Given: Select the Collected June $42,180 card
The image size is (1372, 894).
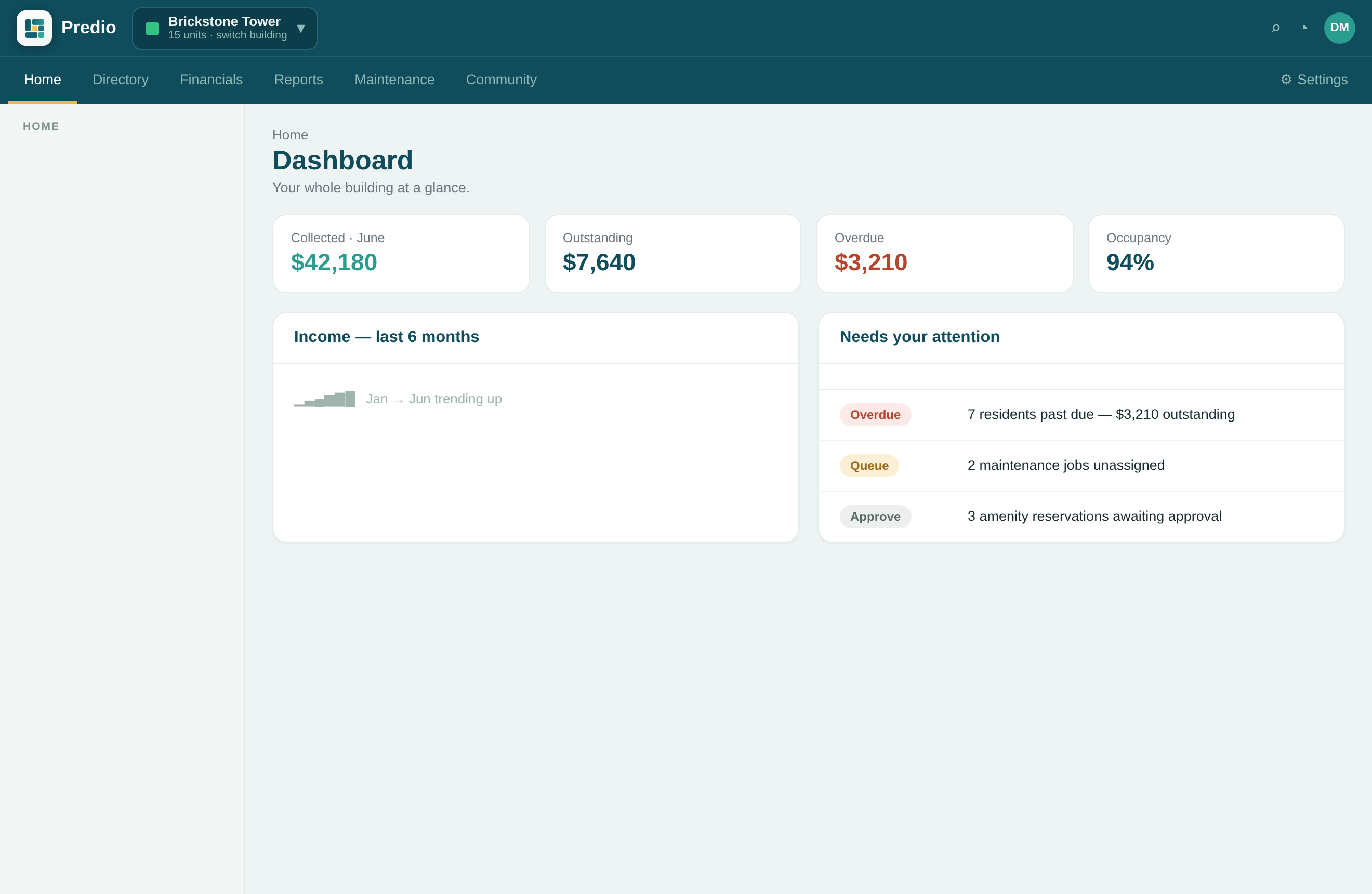Looking at the screenshot, I should tap(401, 254).
